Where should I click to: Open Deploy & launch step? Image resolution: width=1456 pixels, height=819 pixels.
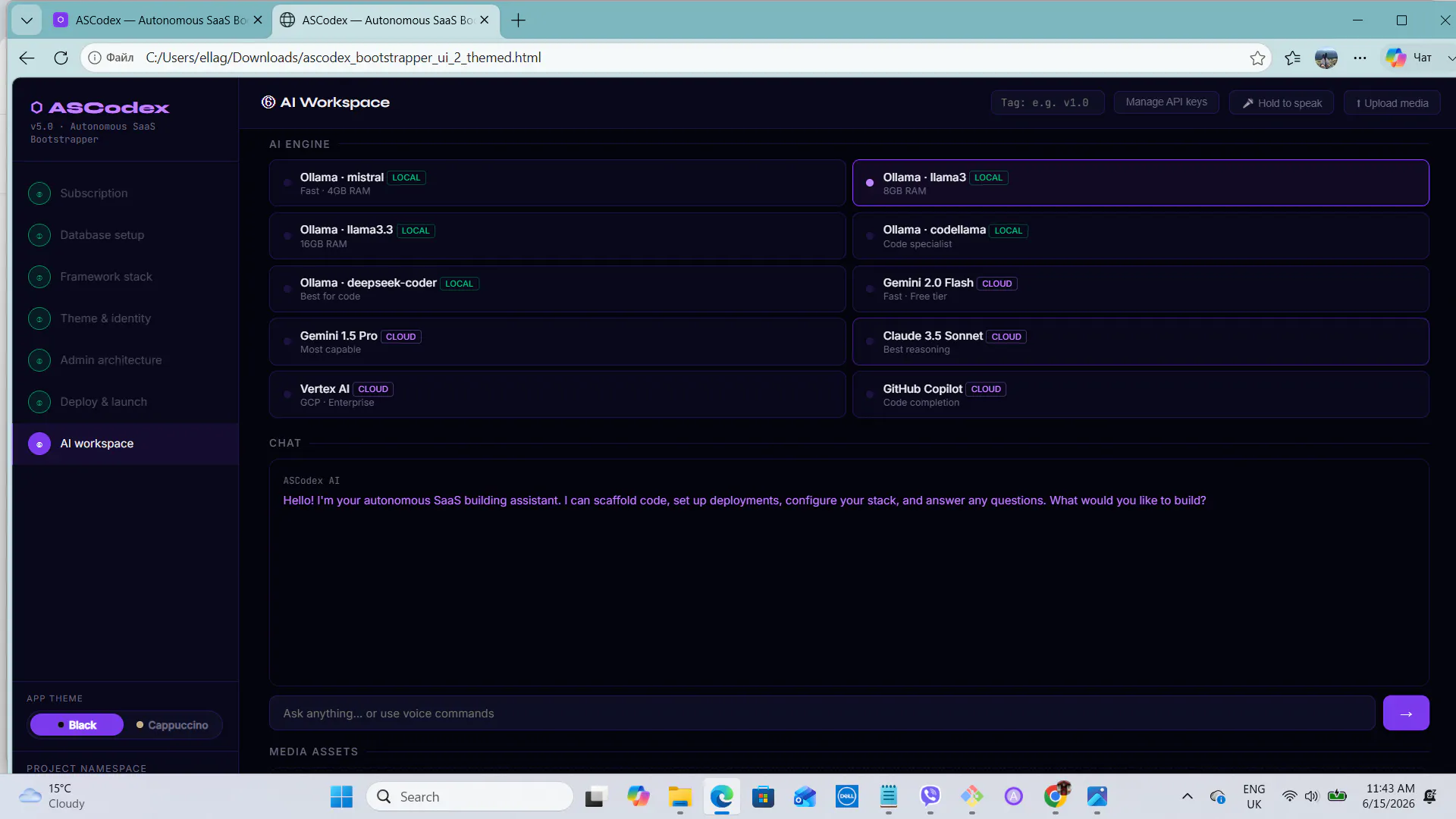pyautogui.click(x=126, y=402)
